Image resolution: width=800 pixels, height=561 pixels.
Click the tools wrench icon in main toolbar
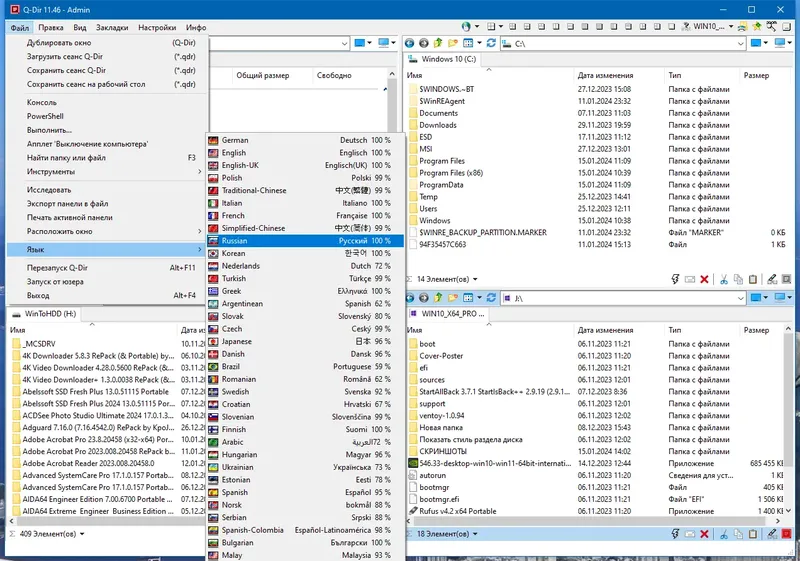[x=771, y=27]
